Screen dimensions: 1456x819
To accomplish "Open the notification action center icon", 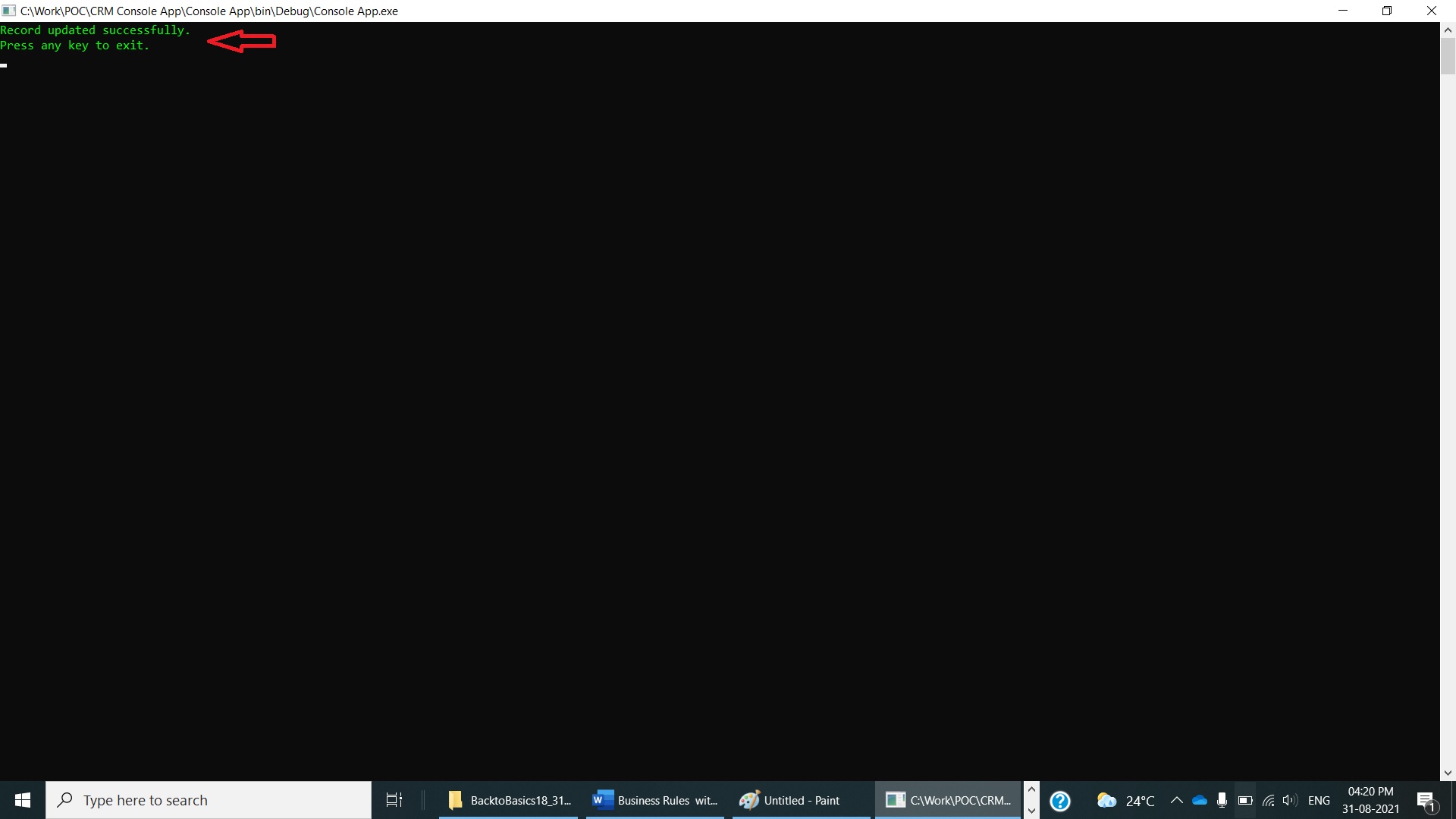I will (x=1426, y=801).
